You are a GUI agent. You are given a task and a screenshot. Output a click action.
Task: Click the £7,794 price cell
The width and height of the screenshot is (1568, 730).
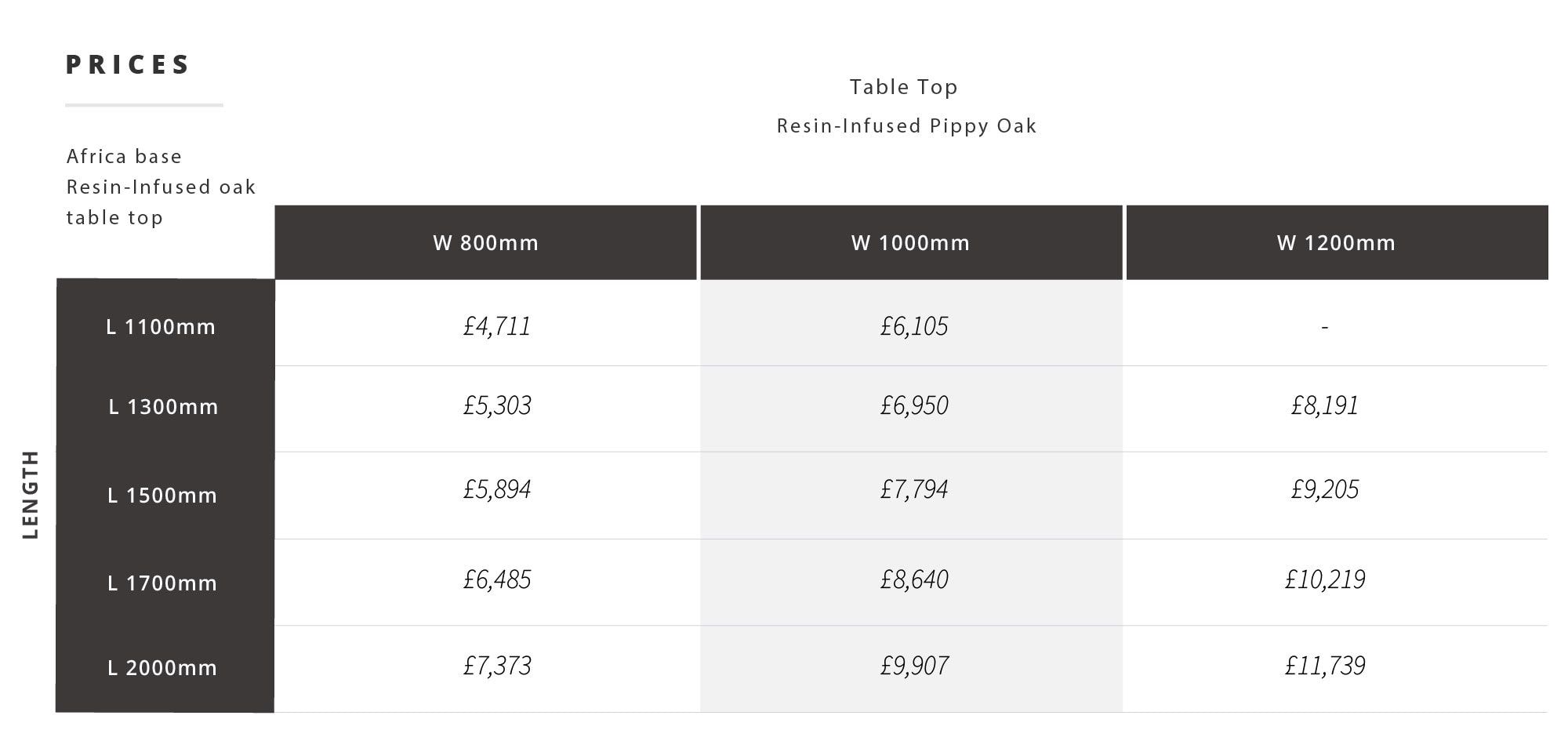click(x=914, y=489)
